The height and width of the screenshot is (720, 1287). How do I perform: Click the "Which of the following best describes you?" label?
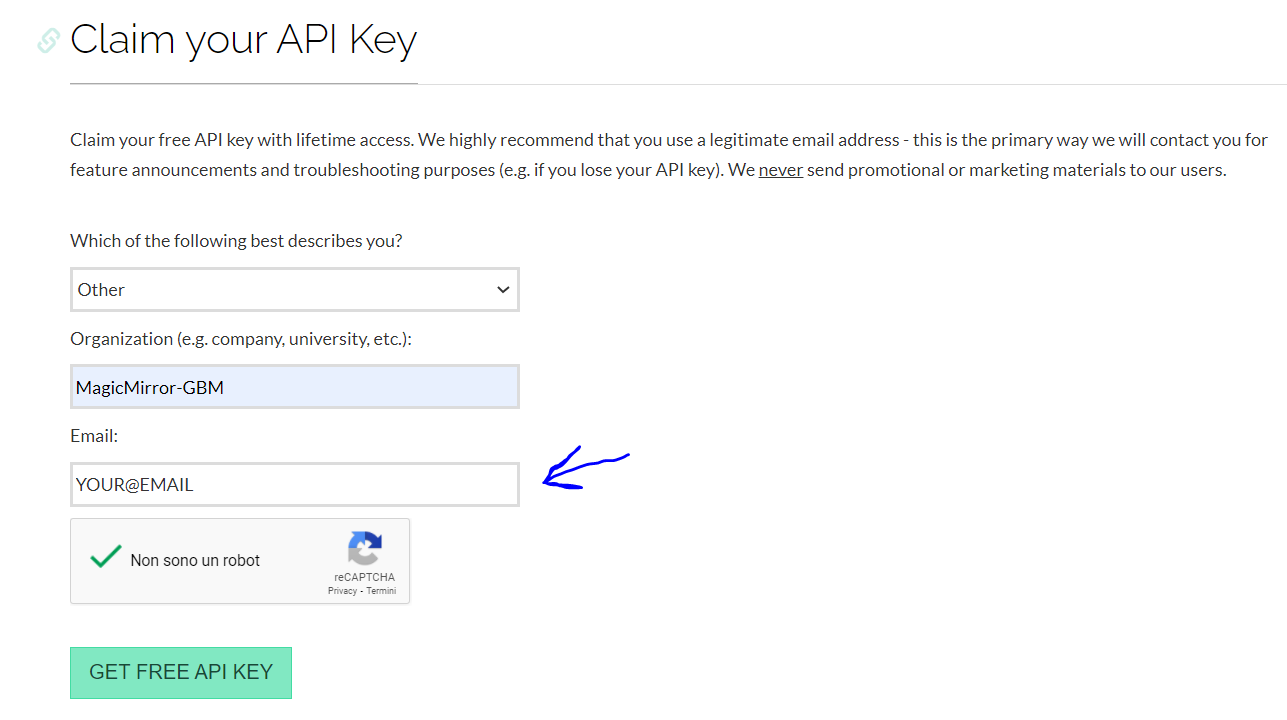[236, 241]
